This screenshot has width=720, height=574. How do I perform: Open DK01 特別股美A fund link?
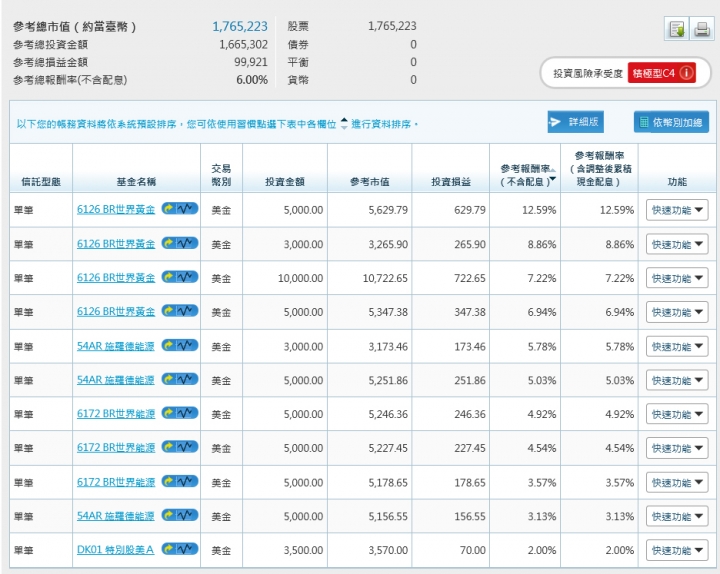click(x=115, y=549)
